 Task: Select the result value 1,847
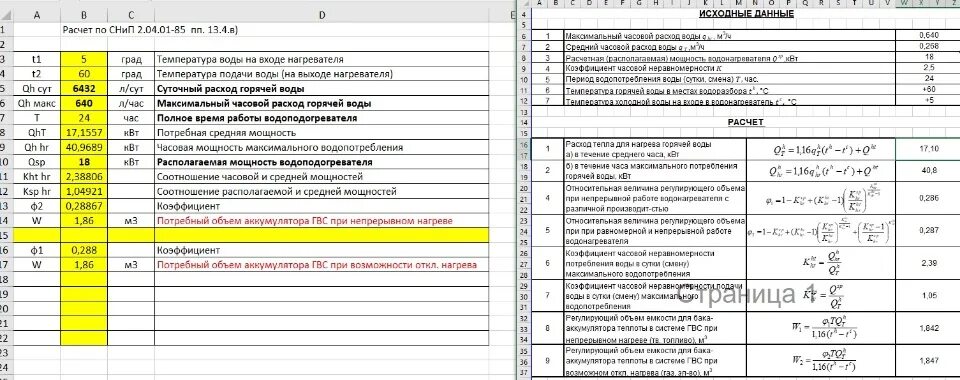(x=929, y=360)
